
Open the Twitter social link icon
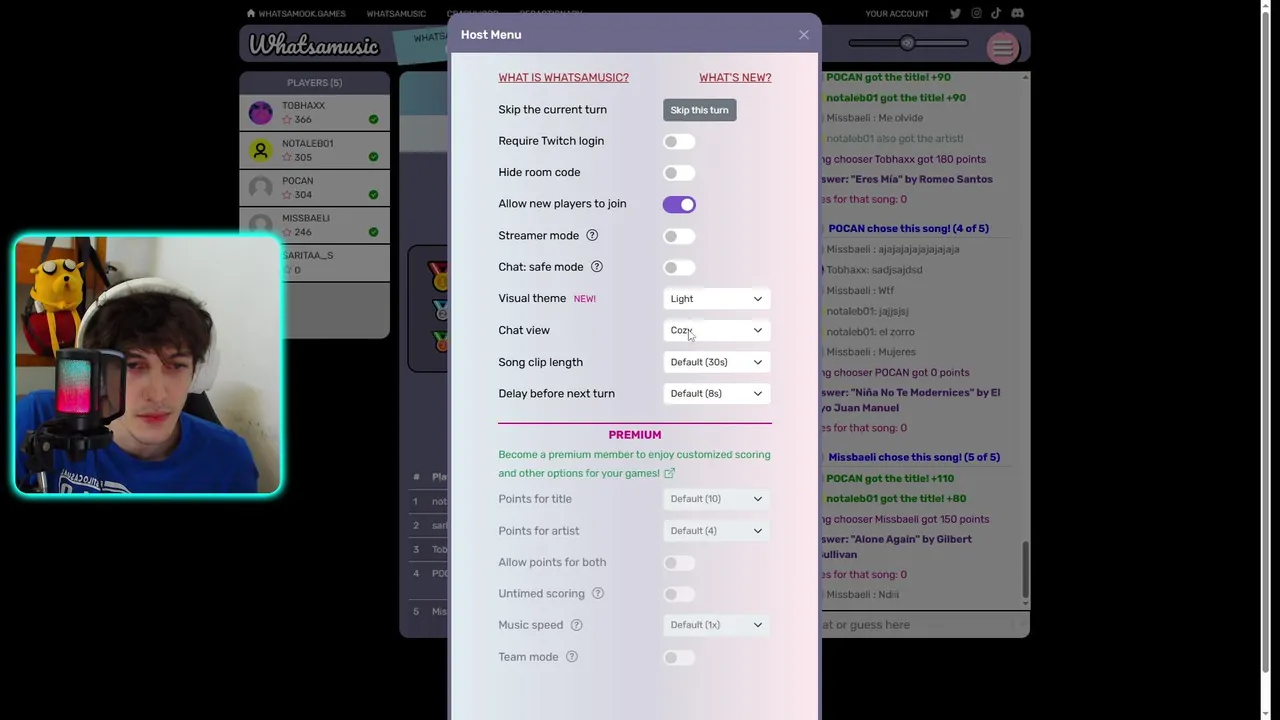(x=955, y=13)
